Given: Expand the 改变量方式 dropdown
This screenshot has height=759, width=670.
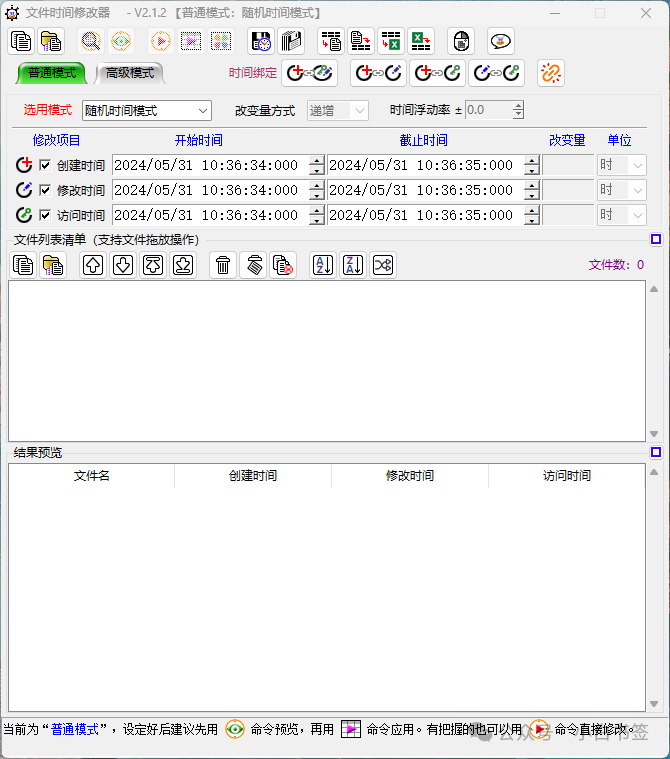Looking at the screenshot, I should 338,110.
